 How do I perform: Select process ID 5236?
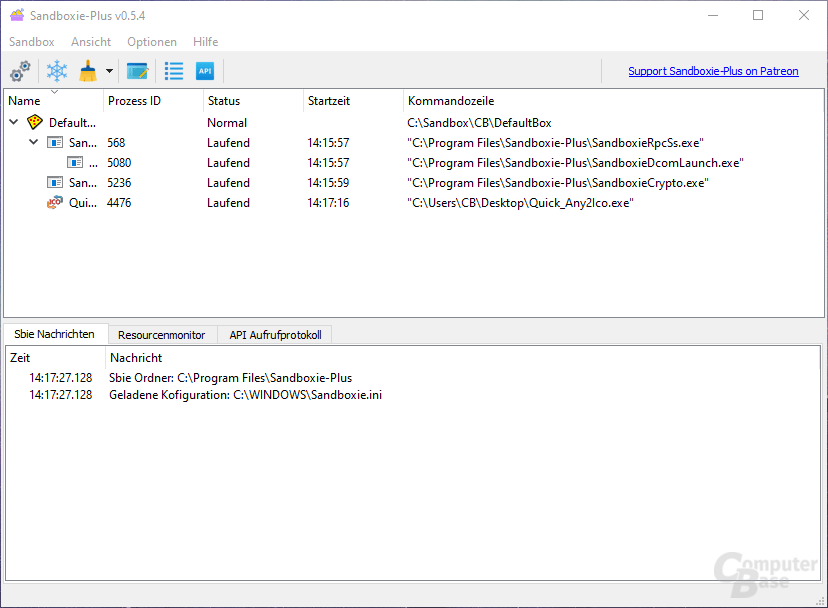pyautogui.click(x=119, y=183)
